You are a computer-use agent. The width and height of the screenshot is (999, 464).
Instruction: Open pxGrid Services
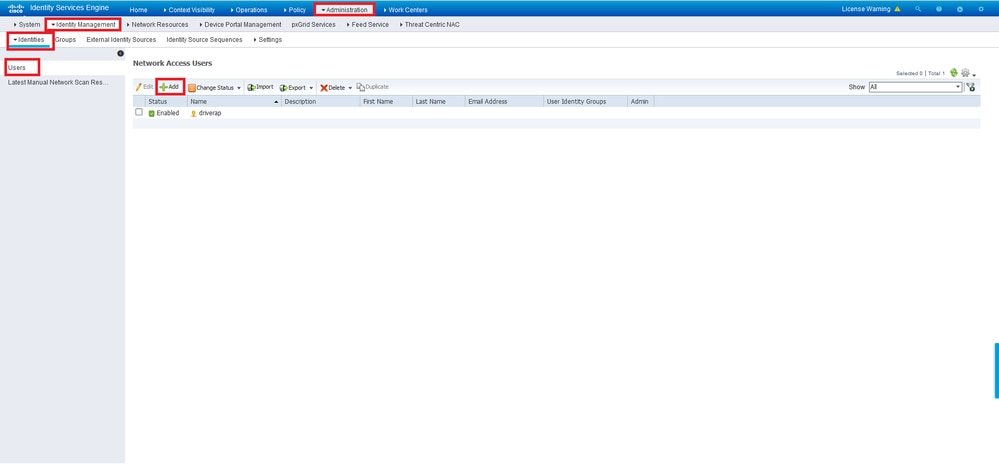(x=313, y=25)
